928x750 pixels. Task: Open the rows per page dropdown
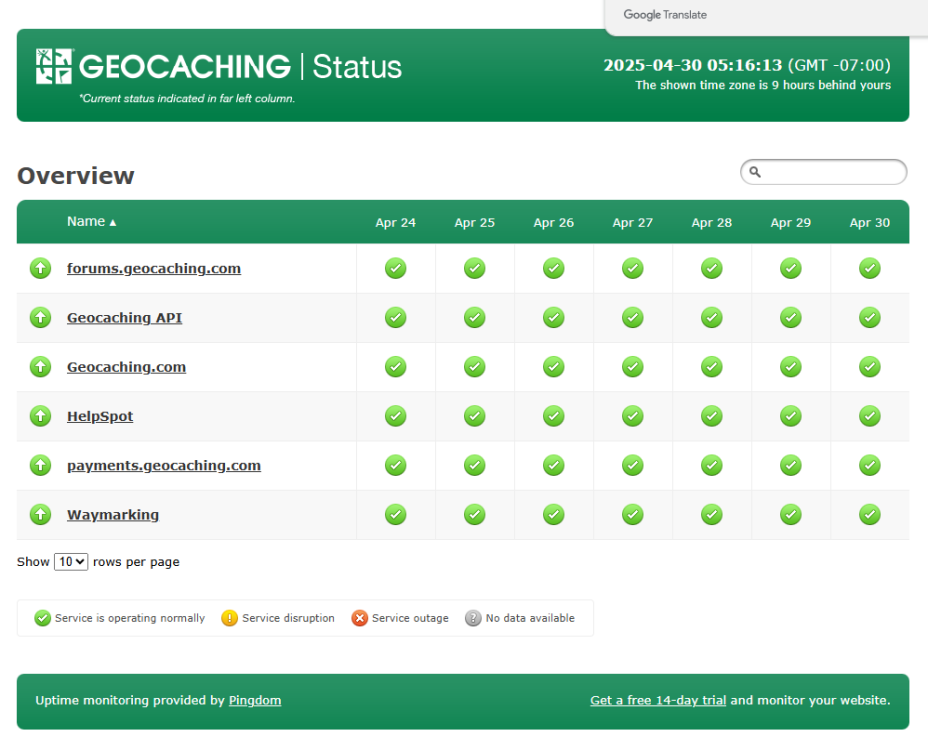tap(71, 562)
